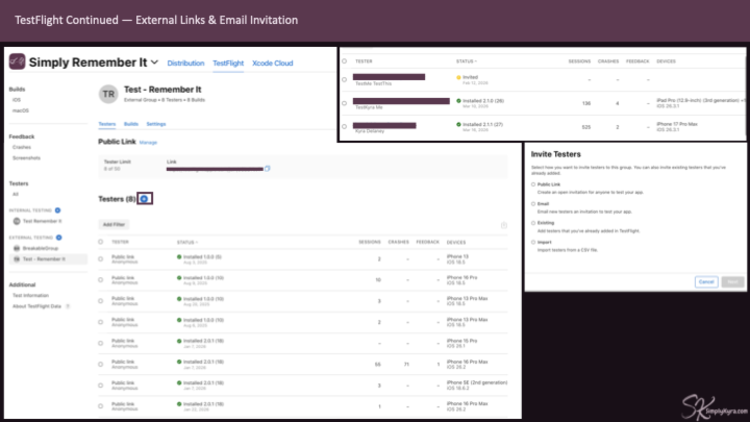Select all testers in the main table header

click(x=100, y=242)
